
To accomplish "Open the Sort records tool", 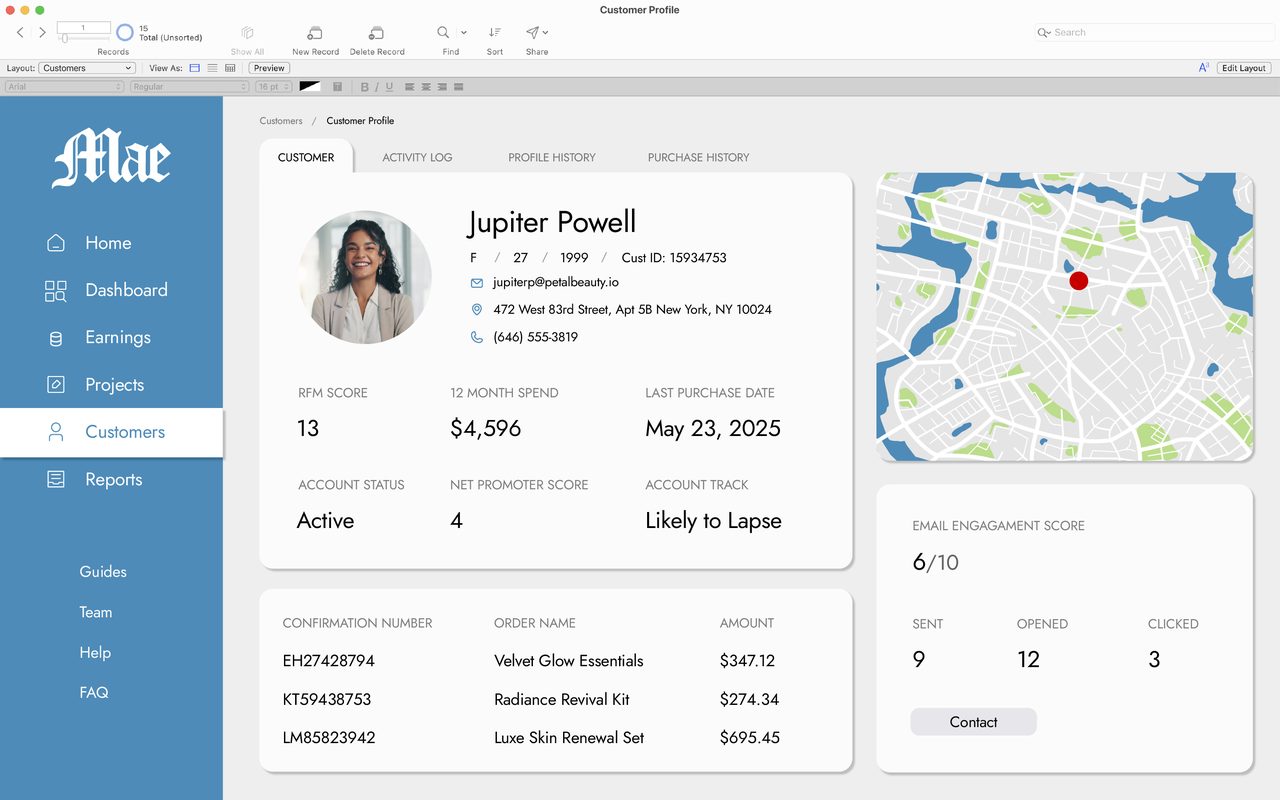I will [495, 32].
